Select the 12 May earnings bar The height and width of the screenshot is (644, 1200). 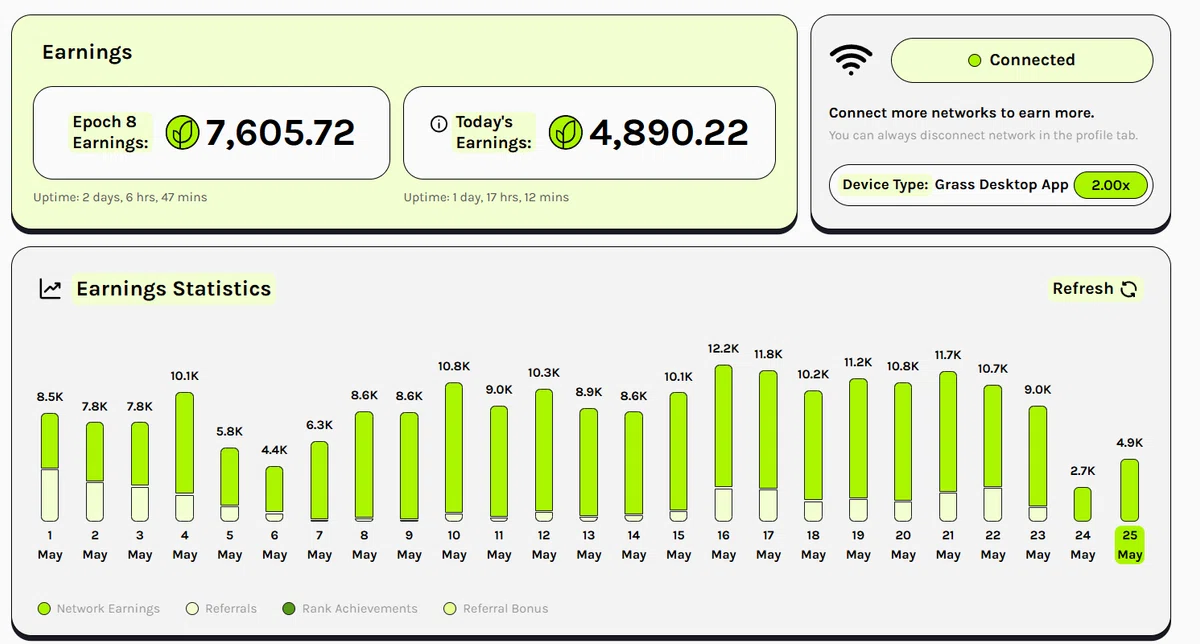click(x=544, y=455)
